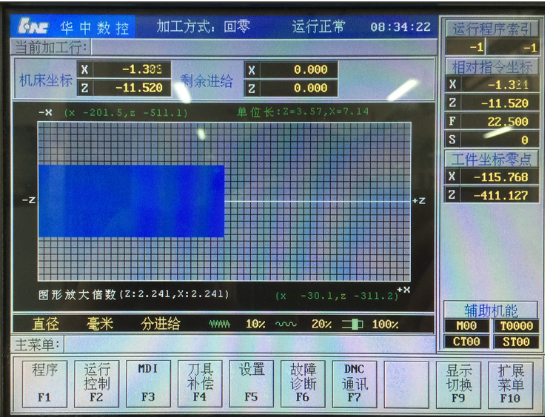The height and width of the screenshot is (420, 545).
Task: Open the MDI F3 mode
Action: tap(148, 383)
